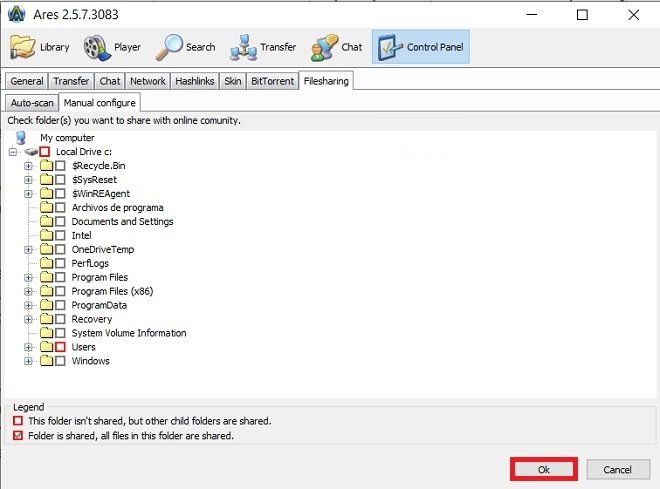660x489 pixels.
Task: Tick the Intel folder checkbox
Action: tap(60, 235)
